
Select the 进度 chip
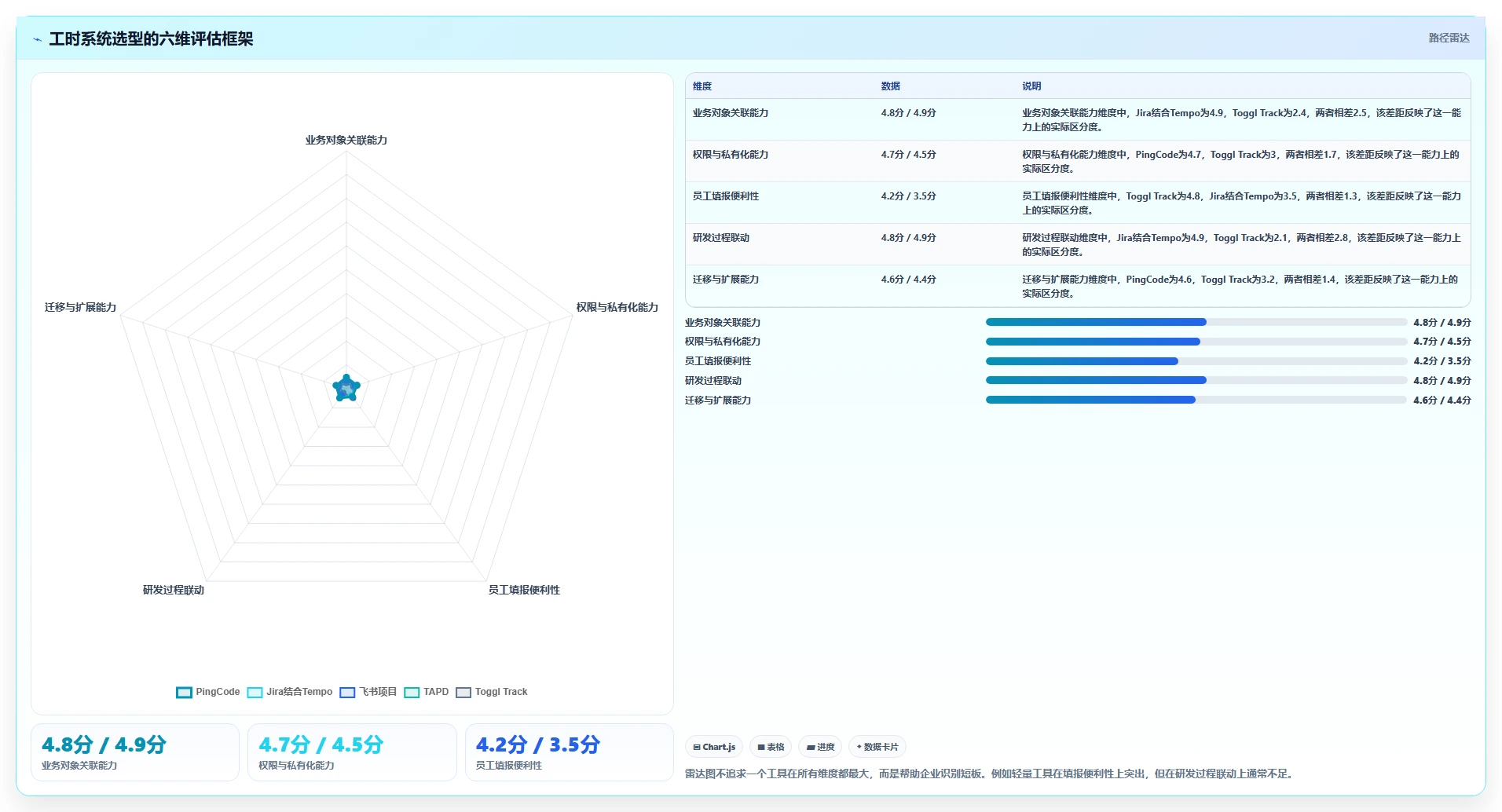pyautogui.click(x=820, y=747)
